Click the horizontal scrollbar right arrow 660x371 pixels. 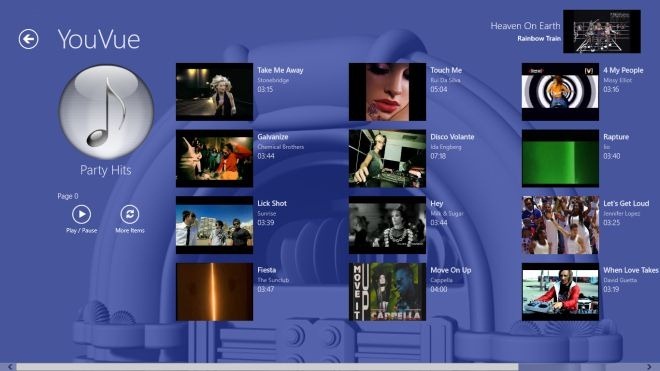[x=649, y=367]
